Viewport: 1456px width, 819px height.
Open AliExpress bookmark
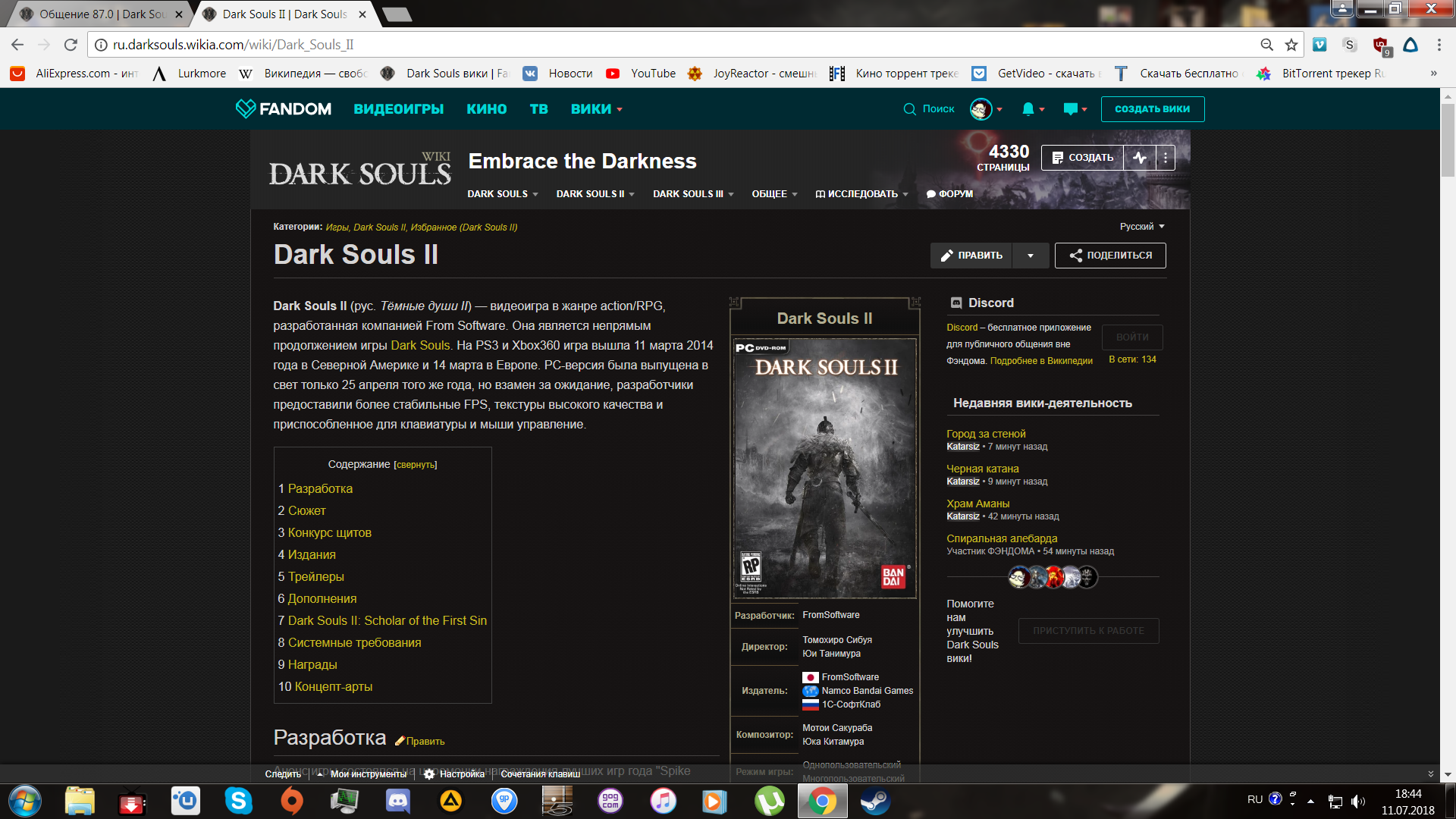[x=74, y=74]
